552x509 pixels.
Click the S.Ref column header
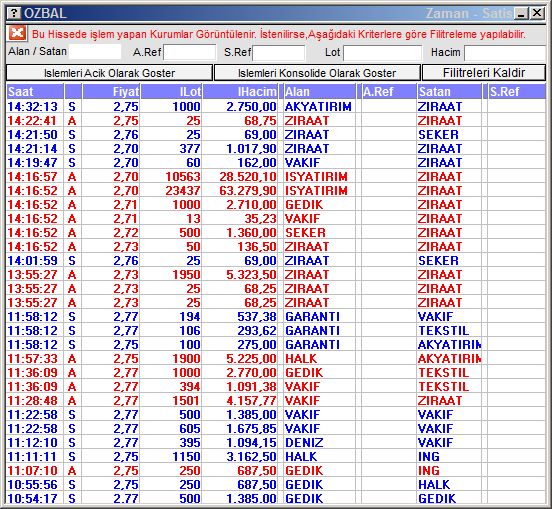[517, 92]
